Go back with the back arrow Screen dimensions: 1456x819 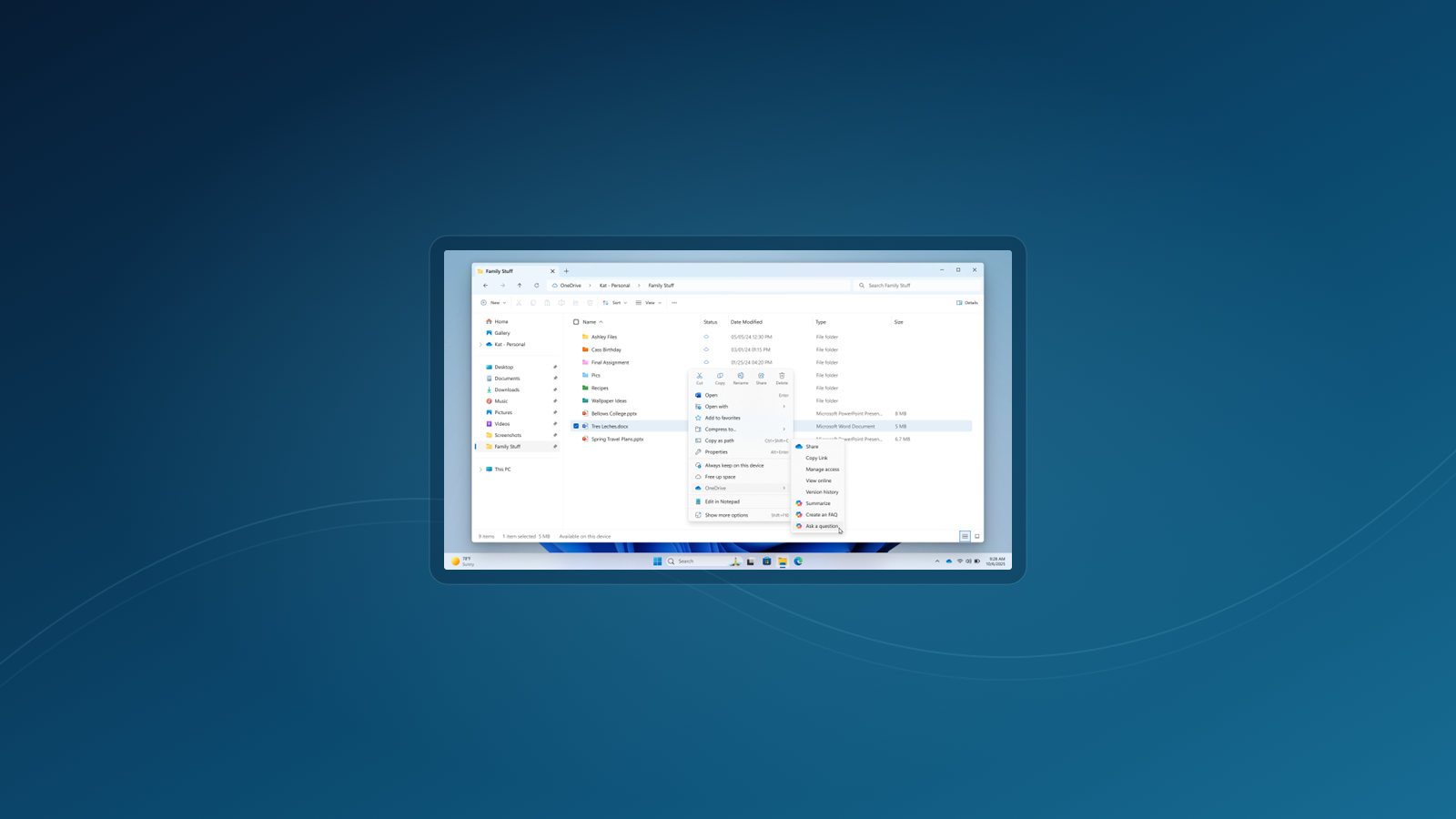485,286
